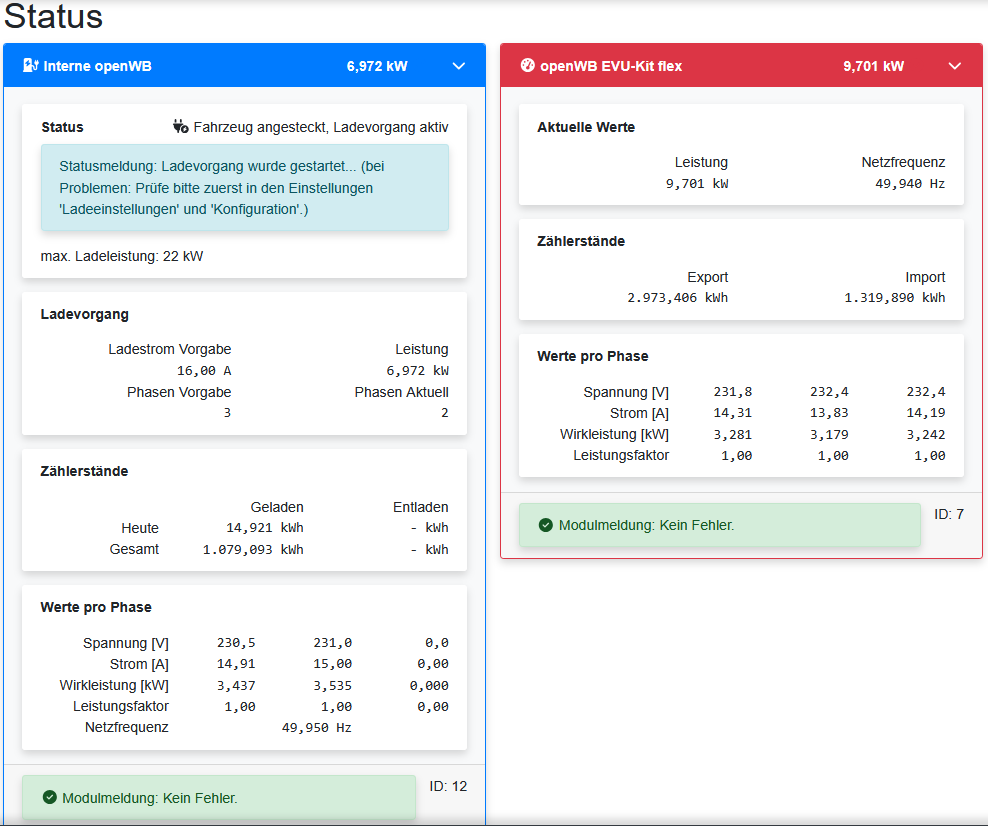988x826 pixels.
Task: Click the 'Ladestrom Vorgabe' label
Action: click(169, 349)
